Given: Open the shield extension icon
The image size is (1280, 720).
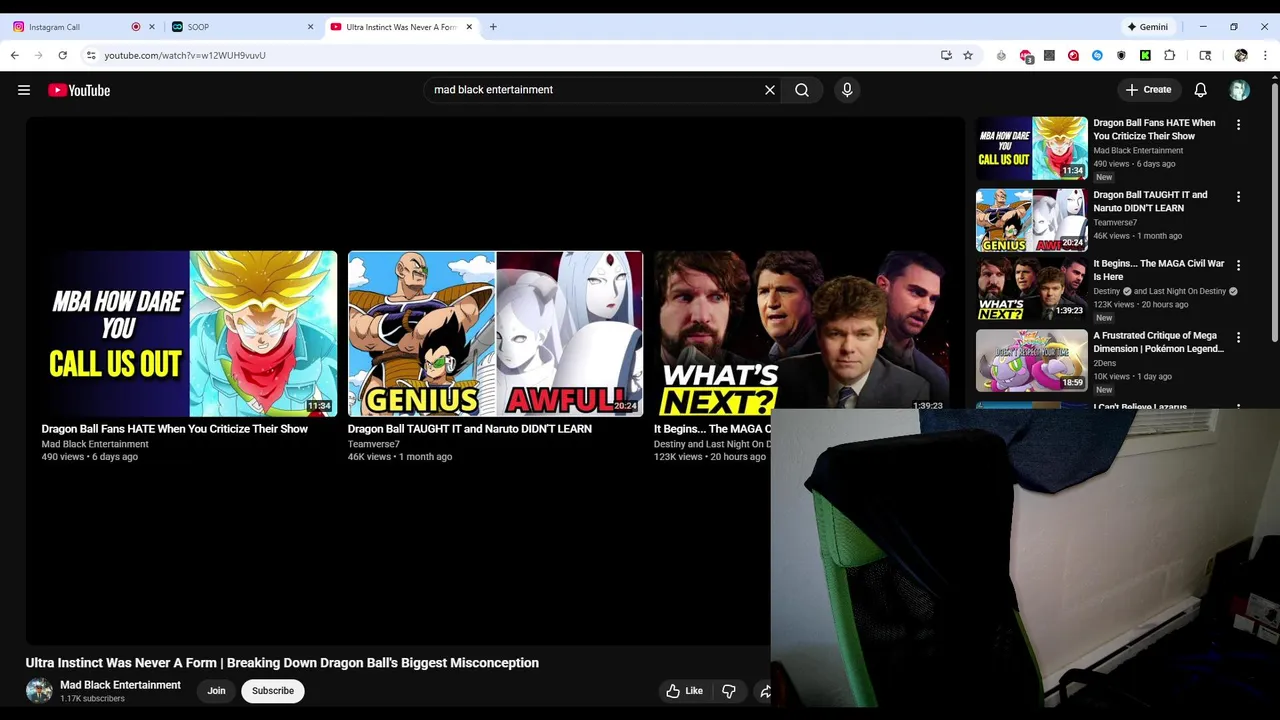Looking at the screenshot, I should 1121,55.
